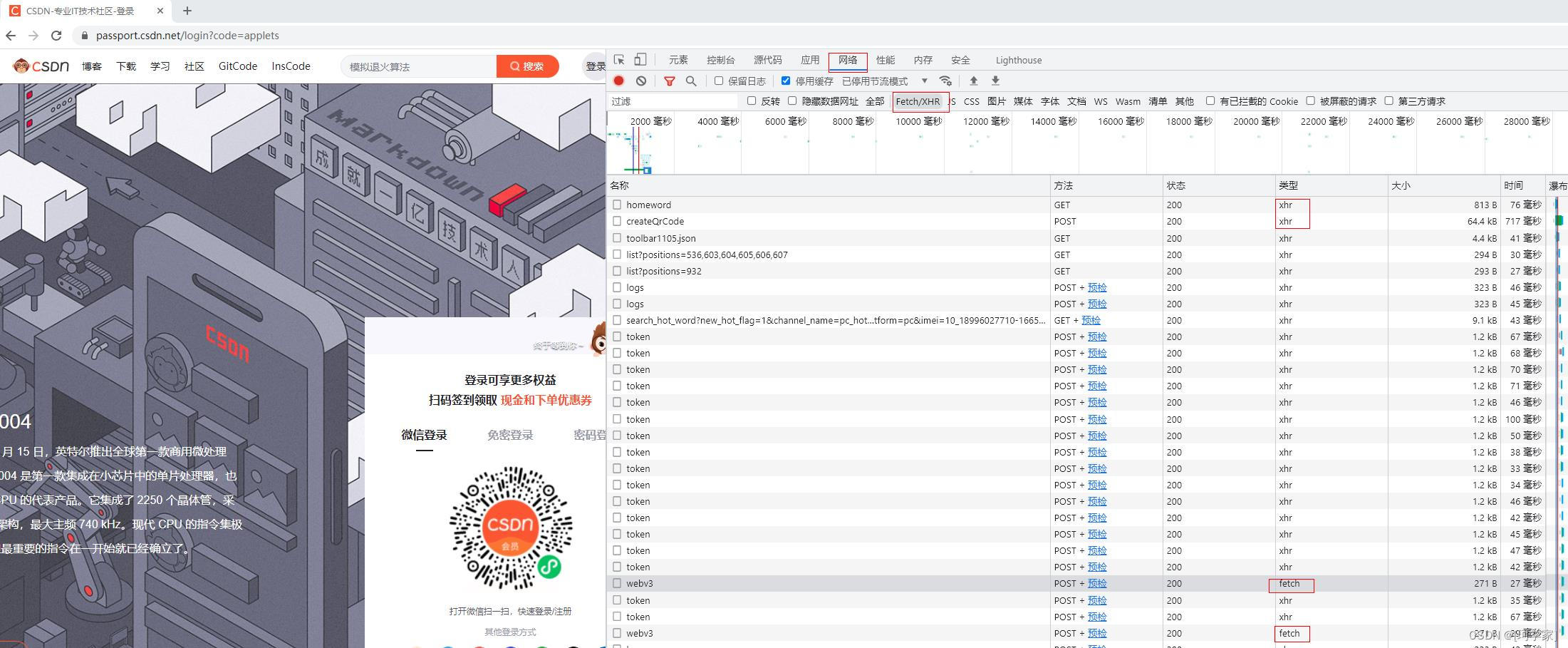Open the throttling mode dropdown

pos(885,81)
